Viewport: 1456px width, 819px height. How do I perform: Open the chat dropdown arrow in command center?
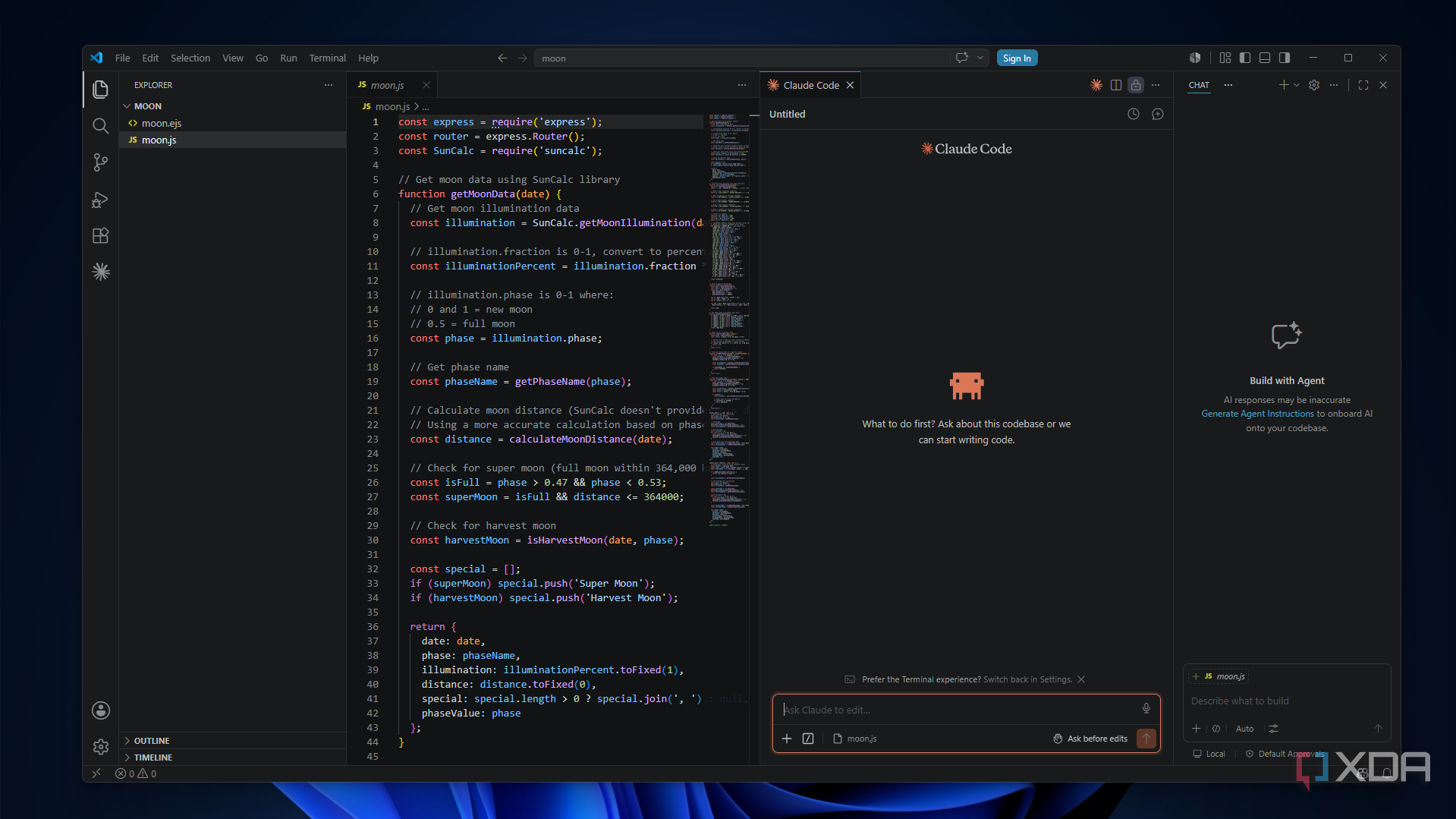pyautogui.click(x=980, y=58)
